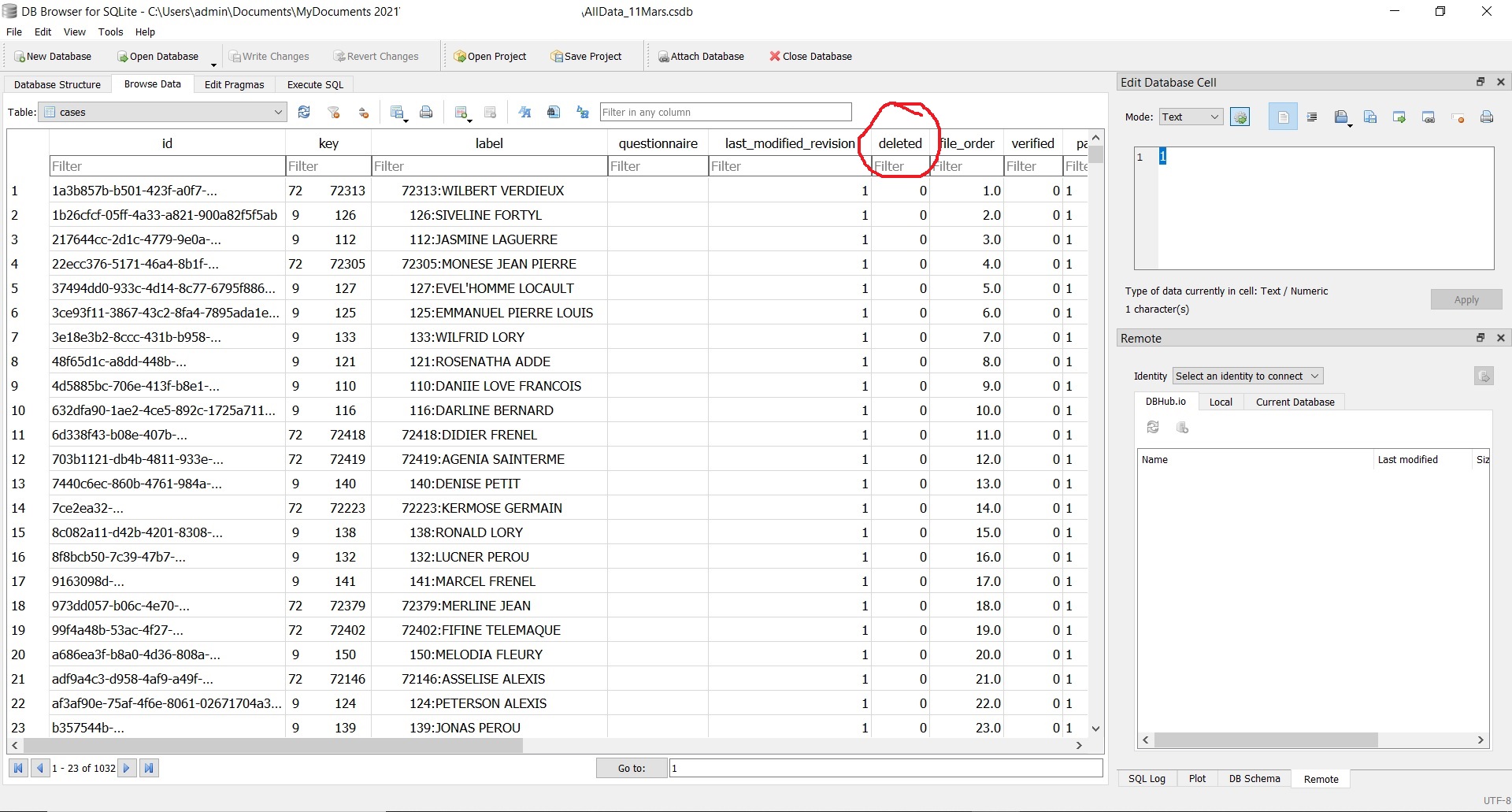Click clone database icon in Remote panel
The image size is (1512, 812).
point(1182,427)
